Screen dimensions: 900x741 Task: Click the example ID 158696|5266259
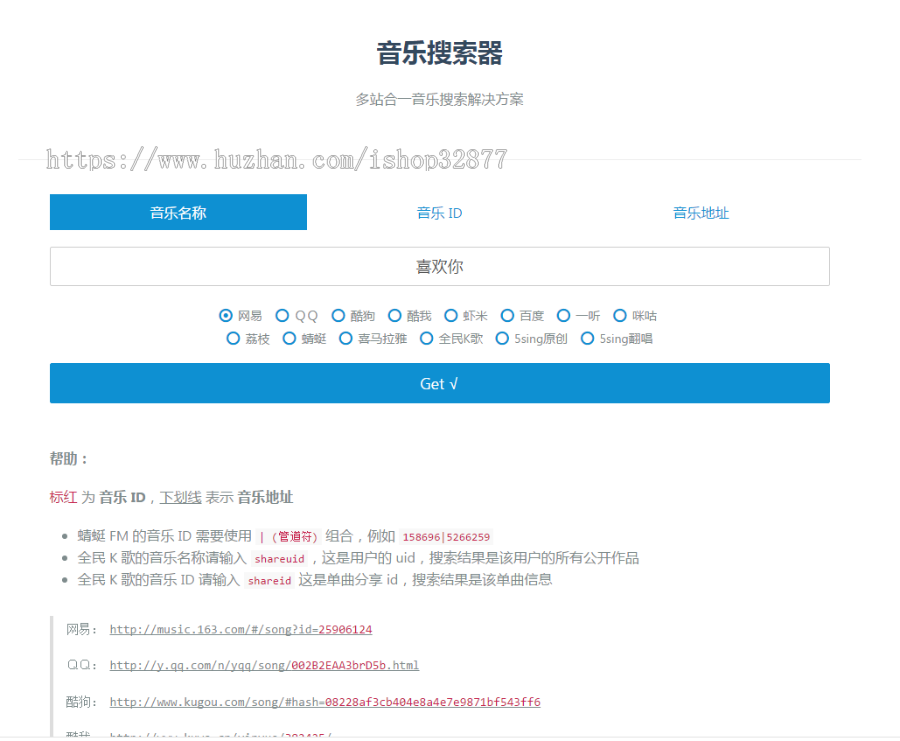tap(446, 537)
